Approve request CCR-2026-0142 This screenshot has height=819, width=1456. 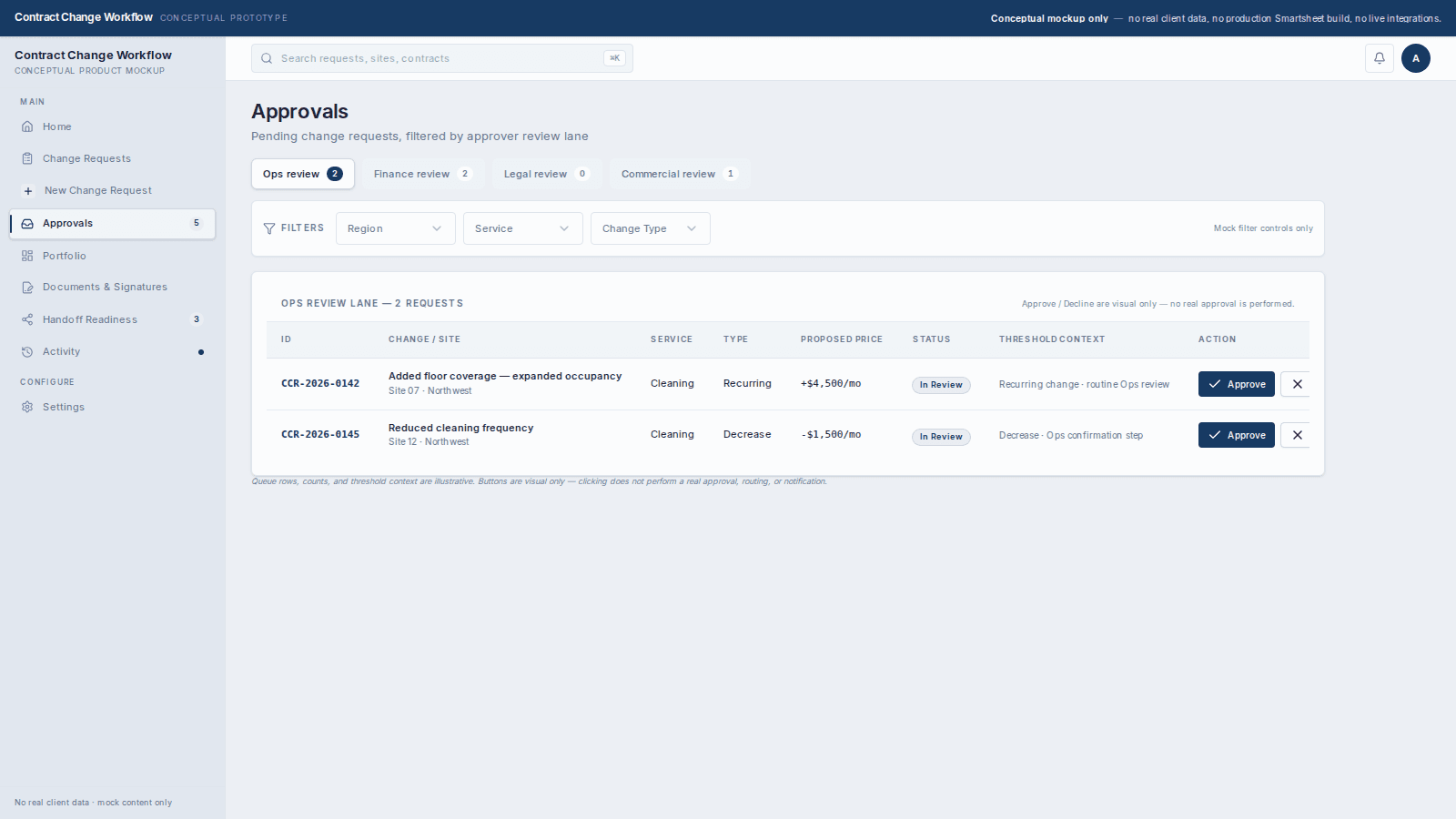[1237, 384]
